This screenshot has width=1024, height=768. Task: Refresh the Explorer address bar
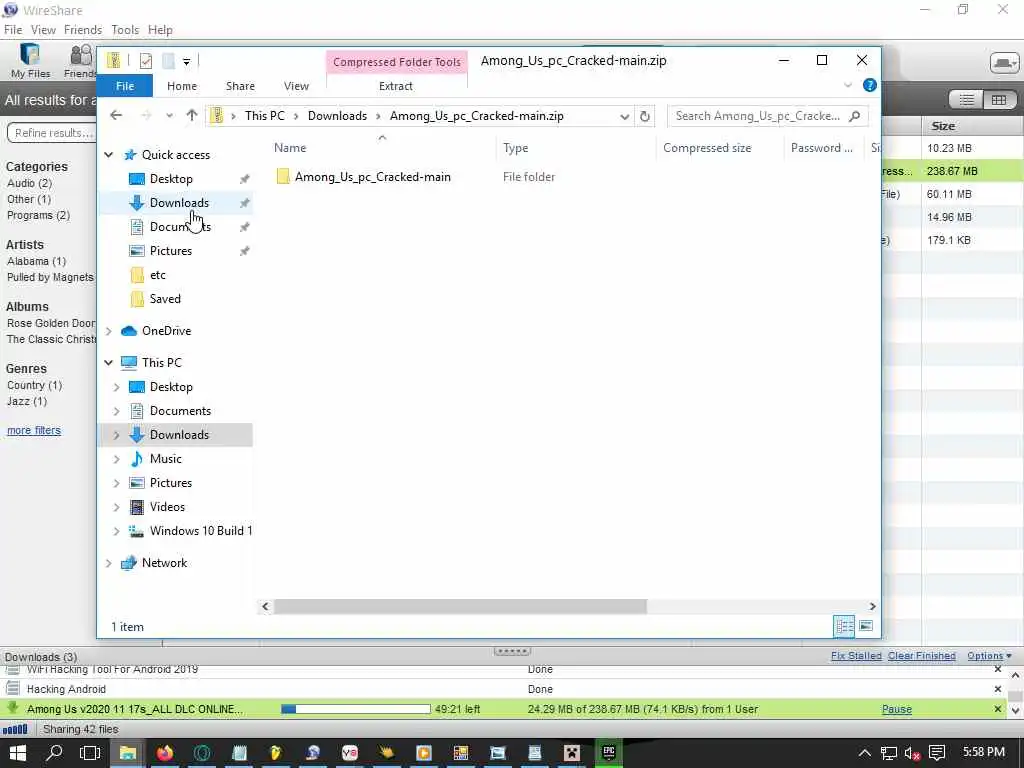coord(645,116)
